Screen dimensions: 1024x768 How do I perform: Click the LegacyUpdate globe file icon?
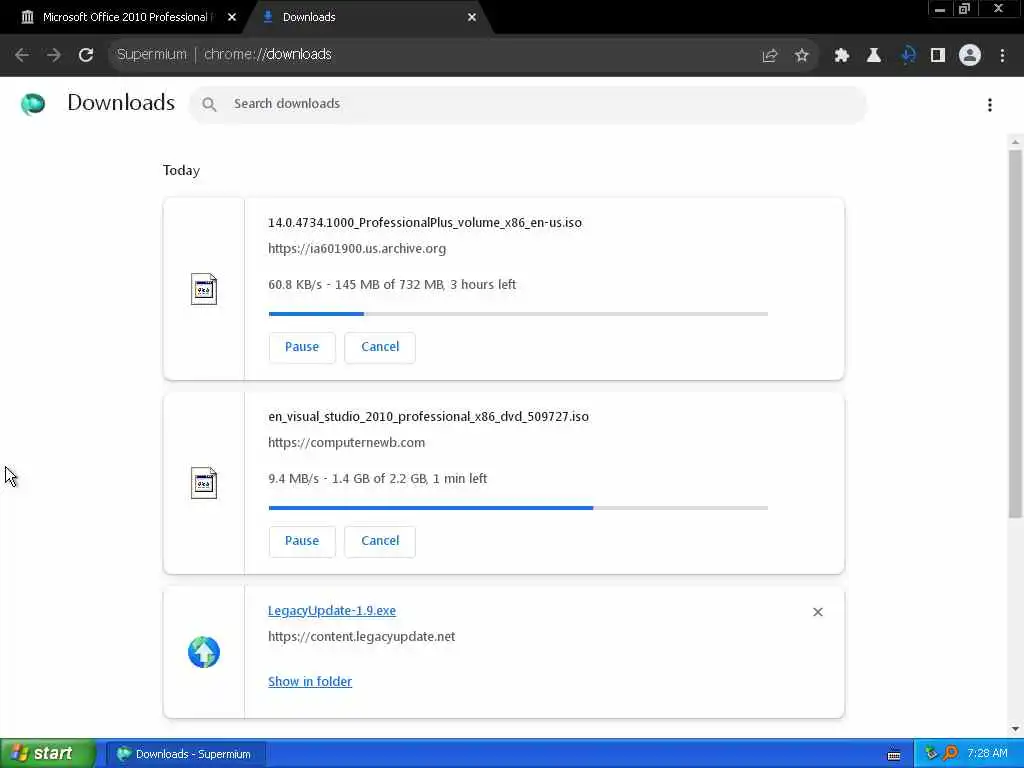[x=204, y=652]
